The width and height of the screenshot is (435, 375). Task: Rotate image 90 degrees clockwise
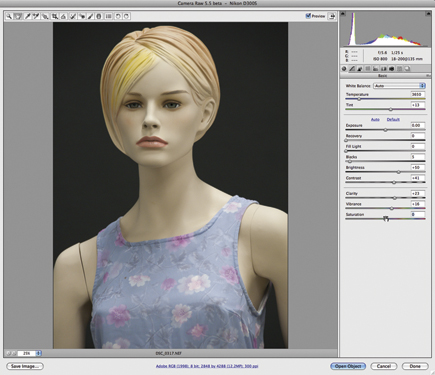pos(127,16)
